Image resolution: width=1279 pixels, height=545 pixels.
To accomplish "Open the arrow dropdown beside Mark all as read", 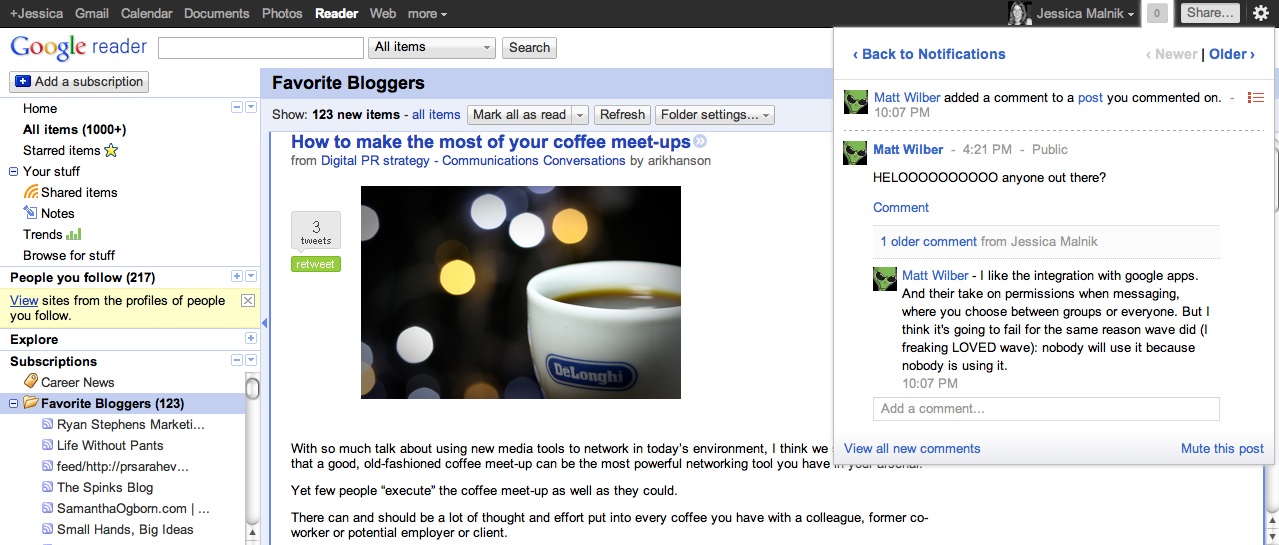I will (580, 115).
